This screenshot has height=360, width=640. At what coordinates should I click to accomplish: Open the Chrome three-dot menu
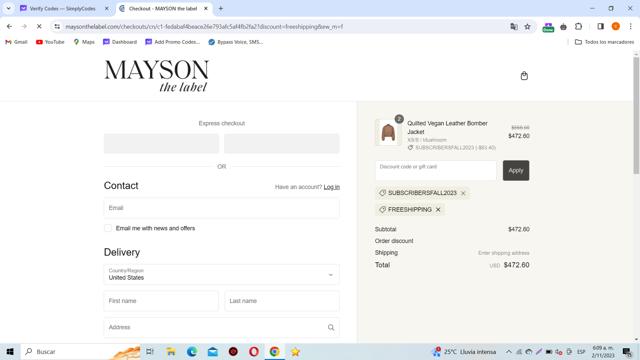pos(631,27)
